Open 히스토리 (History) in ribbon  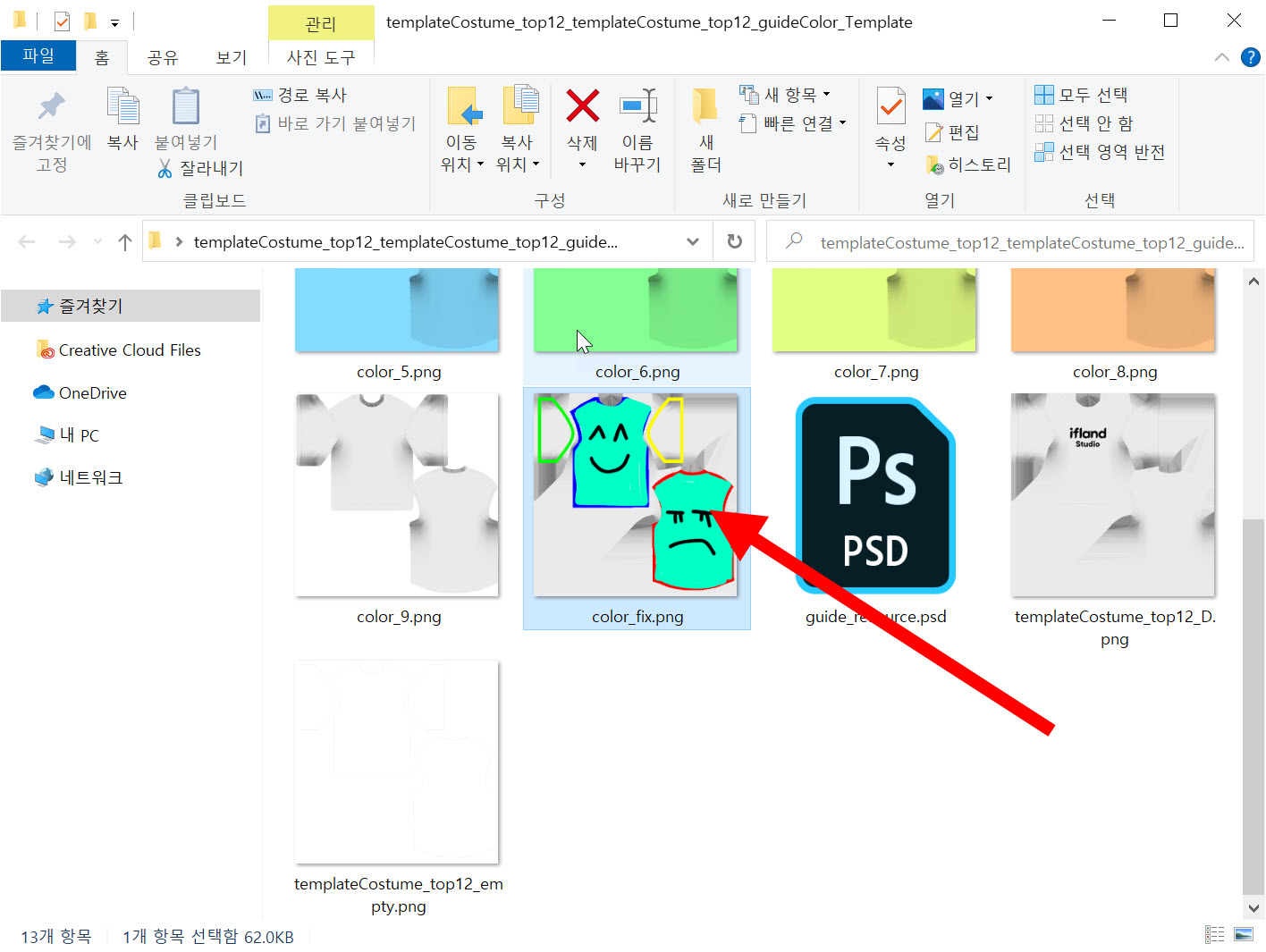(968, 164)
